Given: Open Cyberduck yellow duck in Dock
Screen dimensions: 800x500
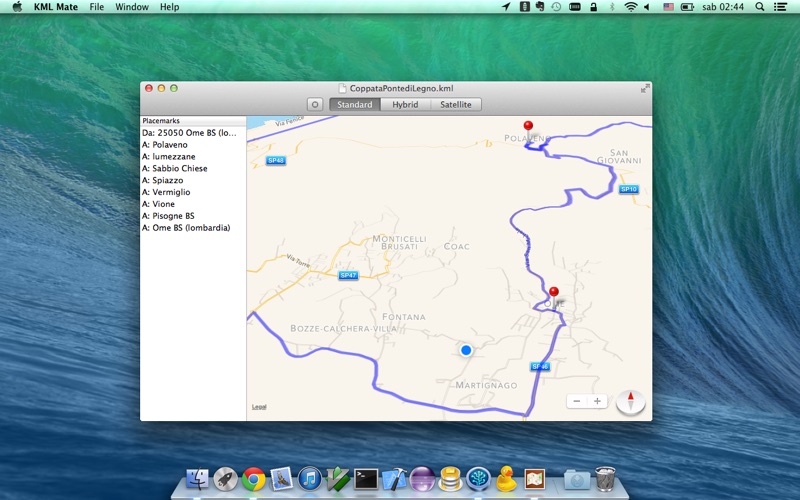Looking at the screenshot, I should coord(506,479).
